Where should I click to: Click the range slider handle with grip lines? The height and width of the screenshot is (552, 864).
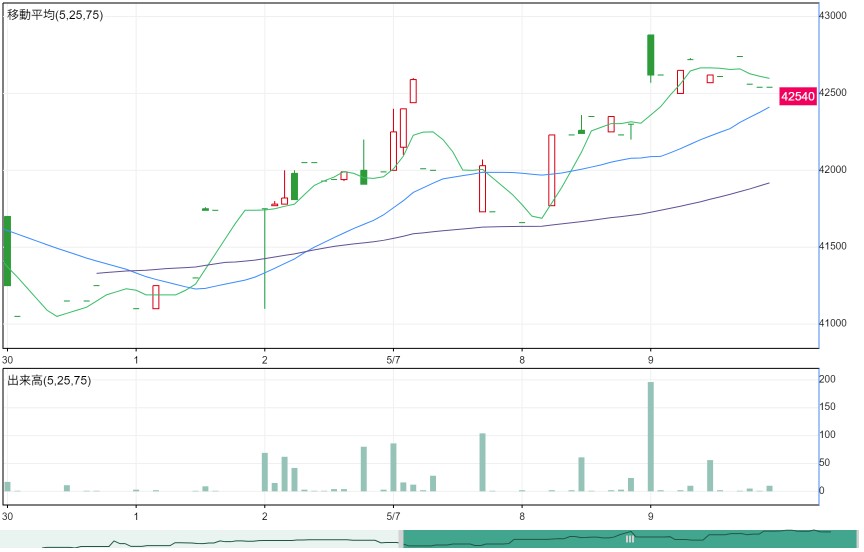tap(630, 539)
